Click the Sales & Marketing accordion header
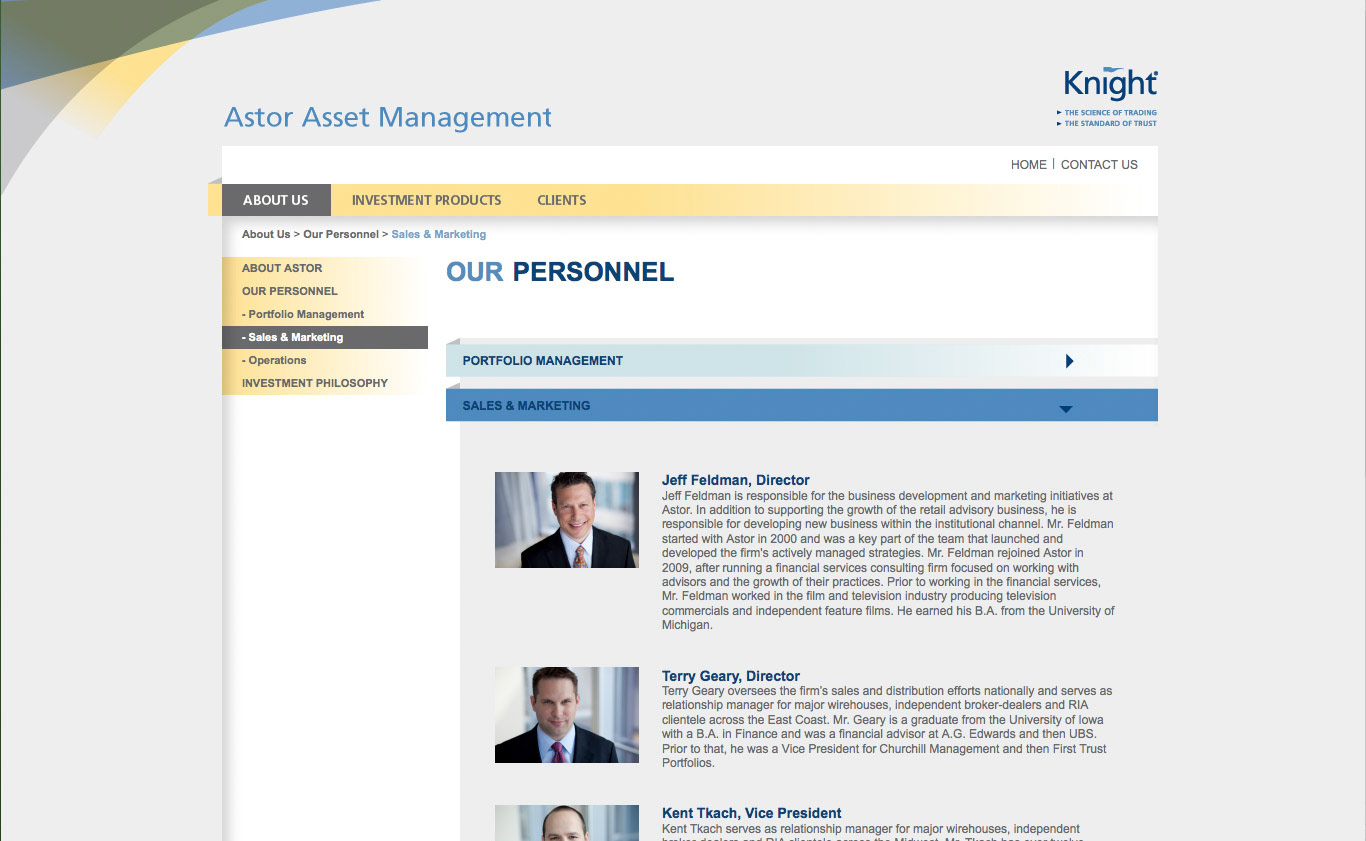The height and width of the screenshot is (841, 1366). pyautogui.click(x=526, y=406)
